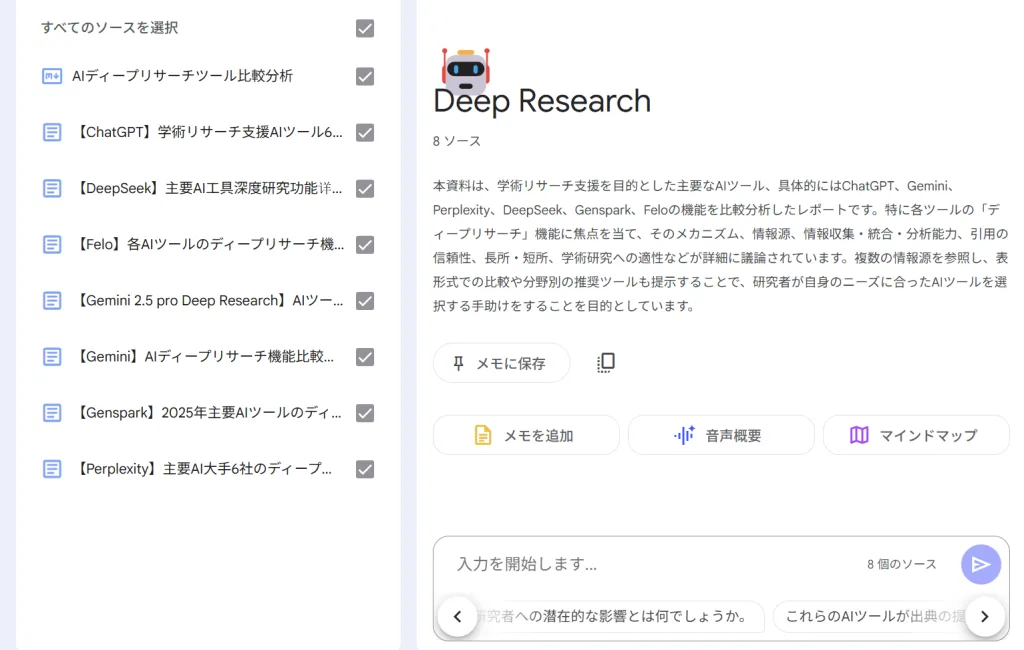Click the 8 個のソース label in chat box
The image size is (1024, 650).
[901, 564]
